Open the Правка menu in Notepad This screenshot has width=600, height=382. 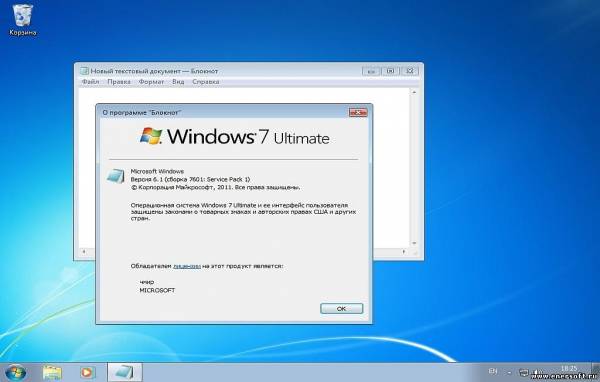tap(119, 82)
